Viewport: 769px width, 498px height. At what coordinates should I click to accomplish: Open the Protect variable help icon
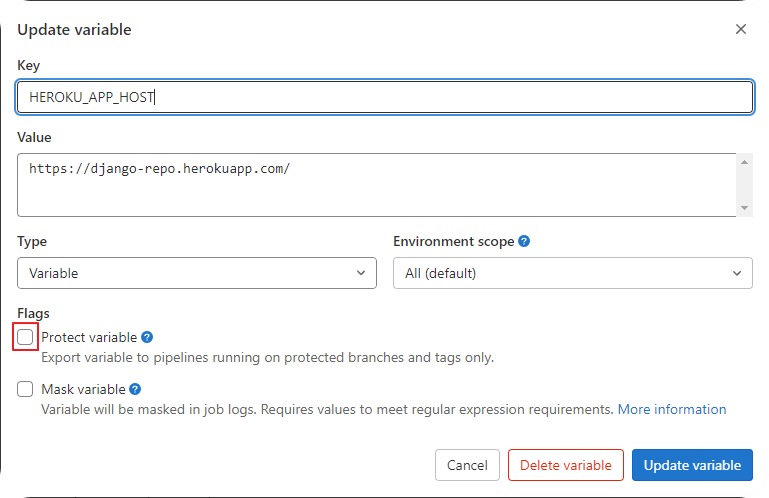(147, 337)
